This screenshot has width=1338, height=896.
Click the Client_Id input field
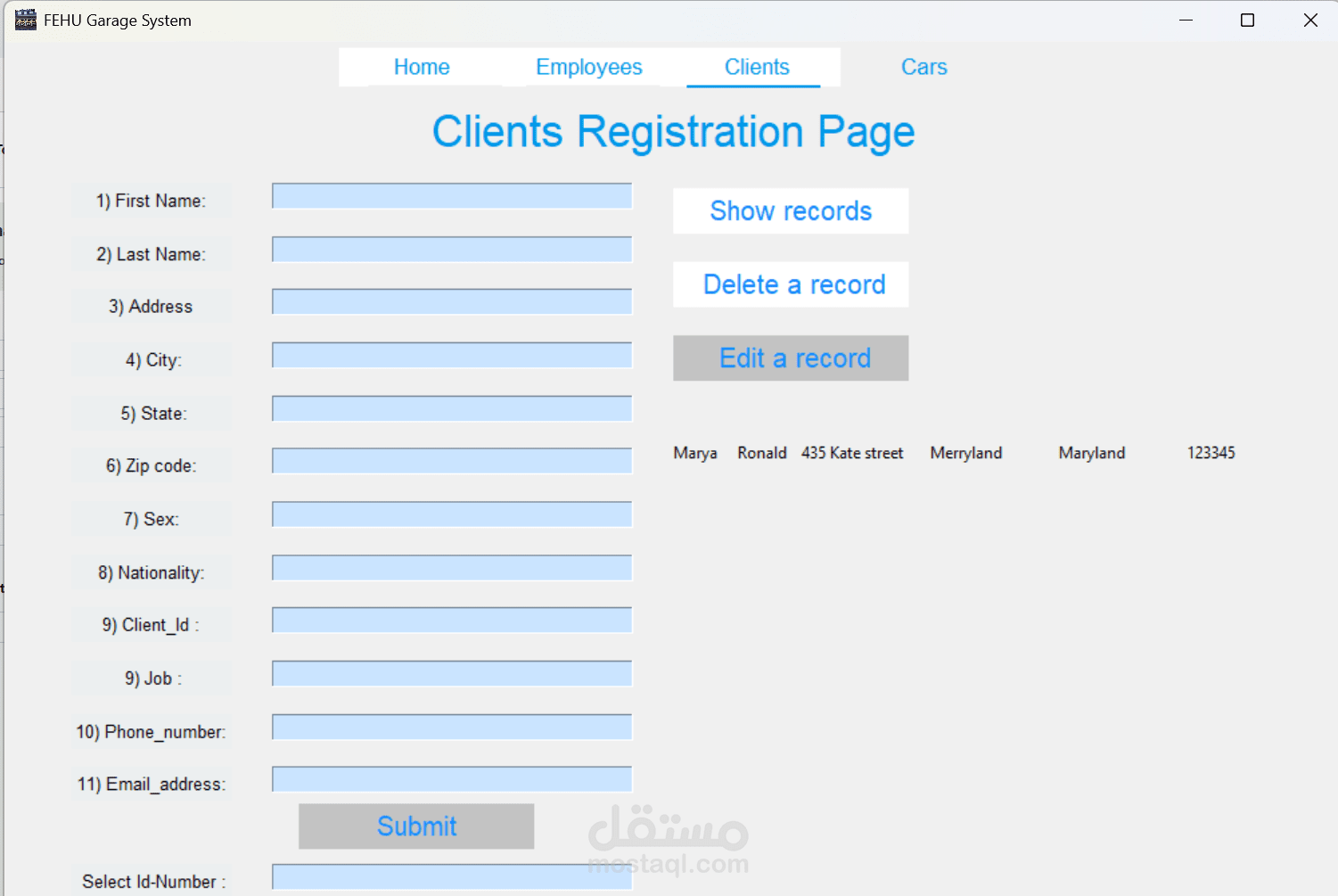[452, 621]
